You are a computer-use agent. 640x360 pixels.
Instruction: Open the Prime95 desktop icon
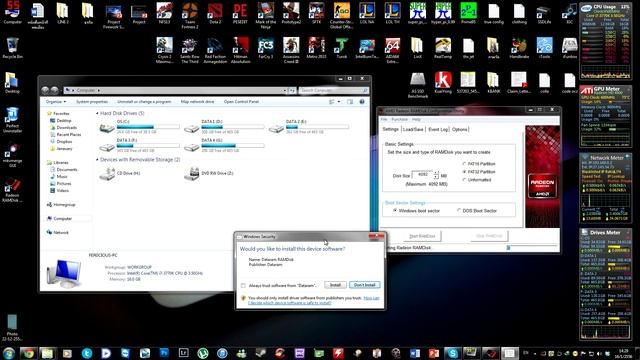468,13
